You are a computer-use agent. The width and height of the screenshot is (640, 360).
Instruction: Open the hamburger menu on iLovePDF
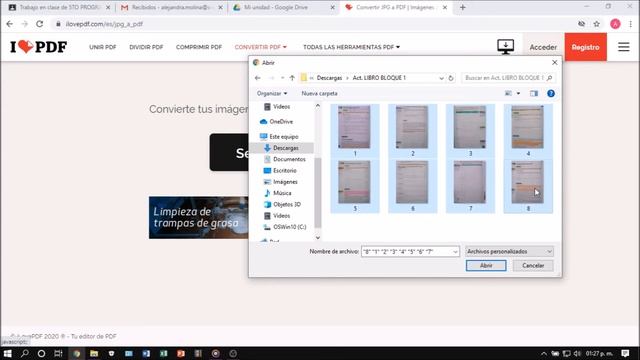(623, 47)
